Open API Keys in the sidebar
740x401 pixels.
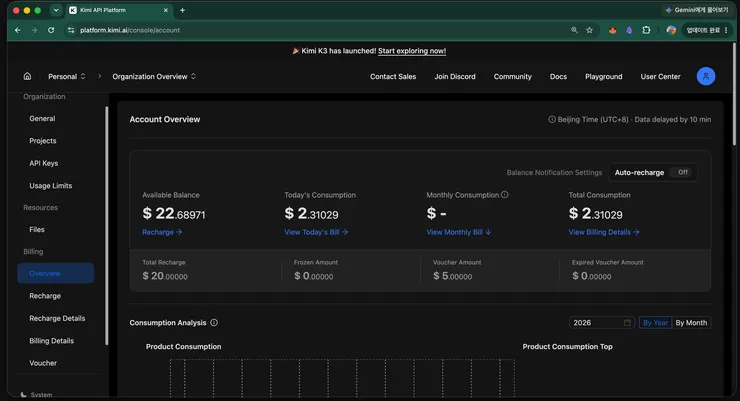[x=43, y=163]
